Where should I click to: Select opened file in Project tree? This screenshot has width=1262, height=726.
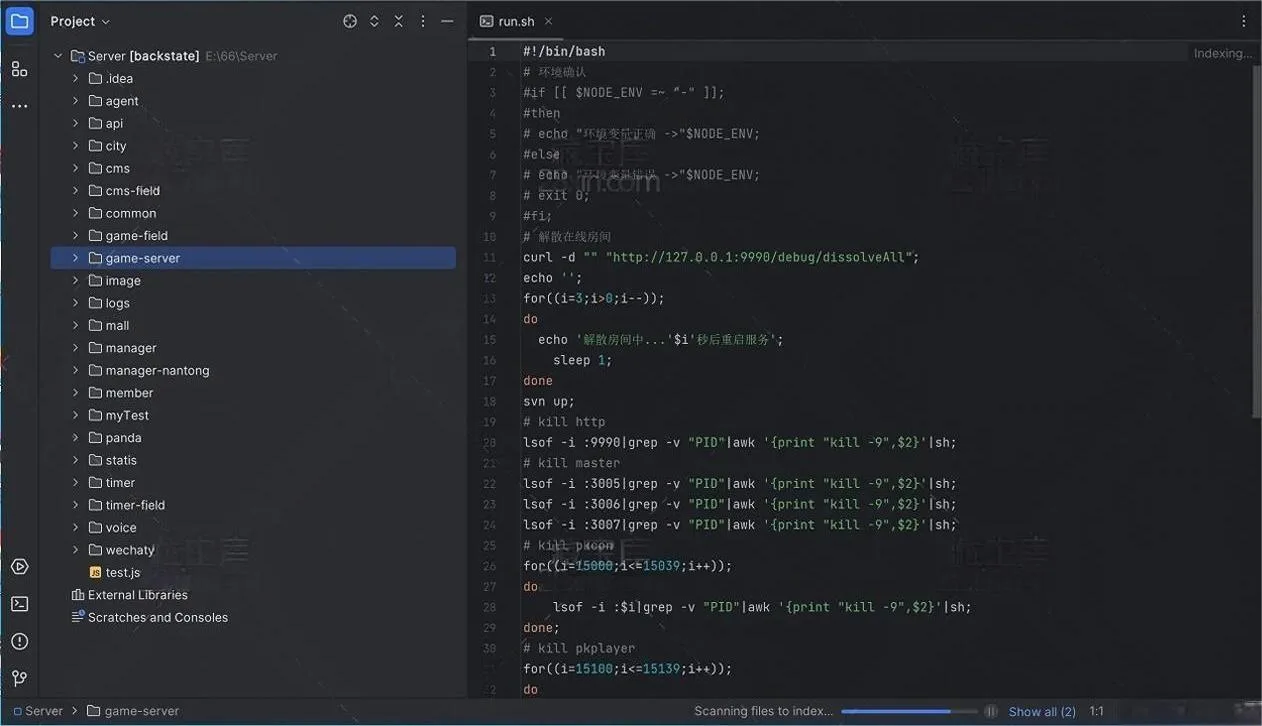(x=350, y=21)
